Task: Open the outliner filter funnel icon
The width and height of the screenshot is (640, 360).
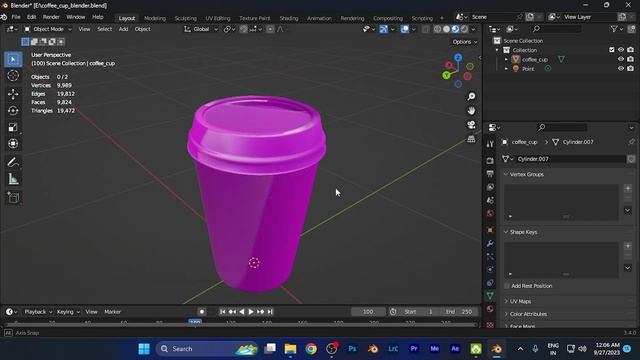Action: [x=613, y=29]
